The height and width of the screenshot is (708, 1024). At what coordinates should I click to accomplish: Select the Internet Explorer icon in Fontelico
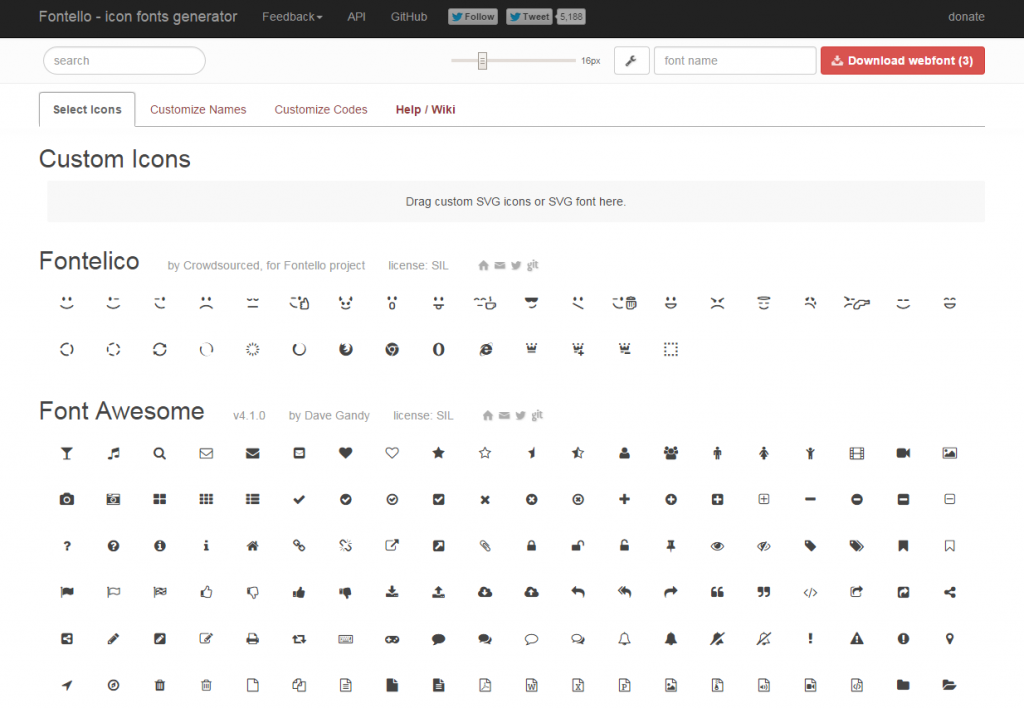click(x=485, y=349)
